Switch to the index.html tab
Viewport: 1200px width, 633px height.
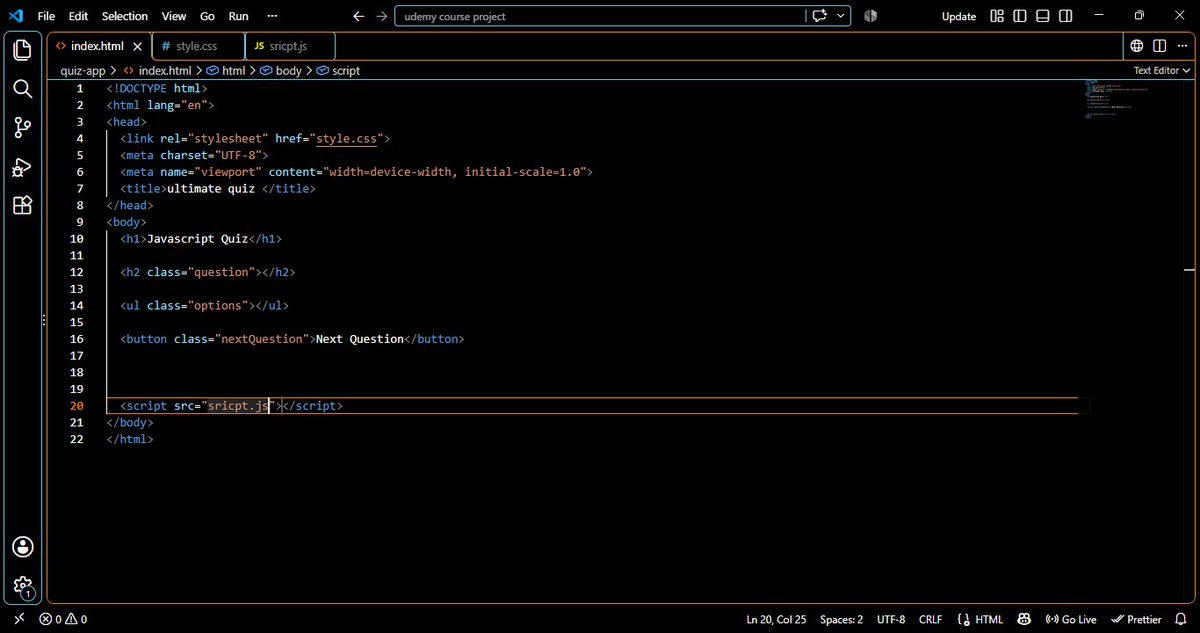point(99,46)
